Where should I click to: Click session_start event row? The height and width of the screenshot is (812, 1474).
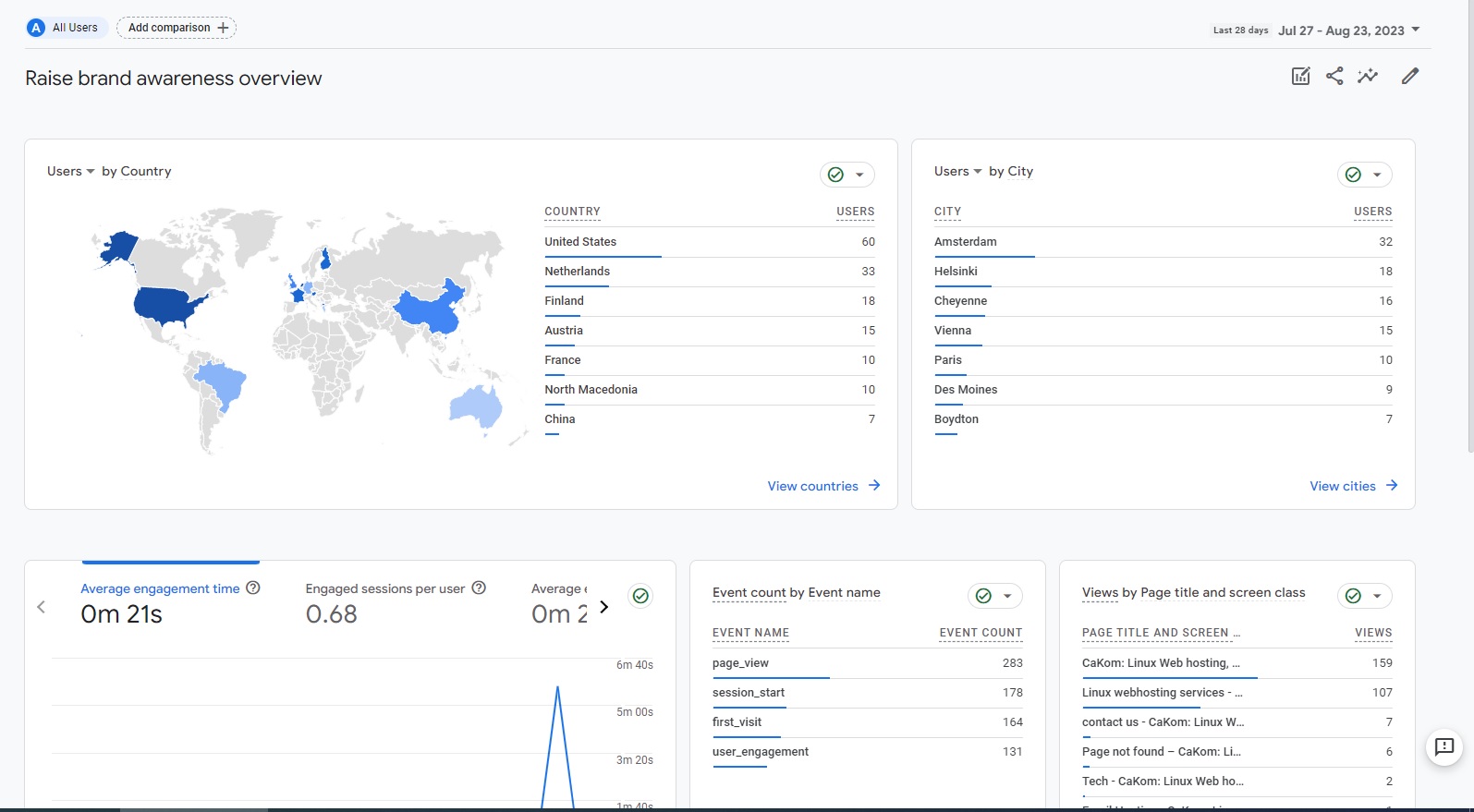(868, 693)
